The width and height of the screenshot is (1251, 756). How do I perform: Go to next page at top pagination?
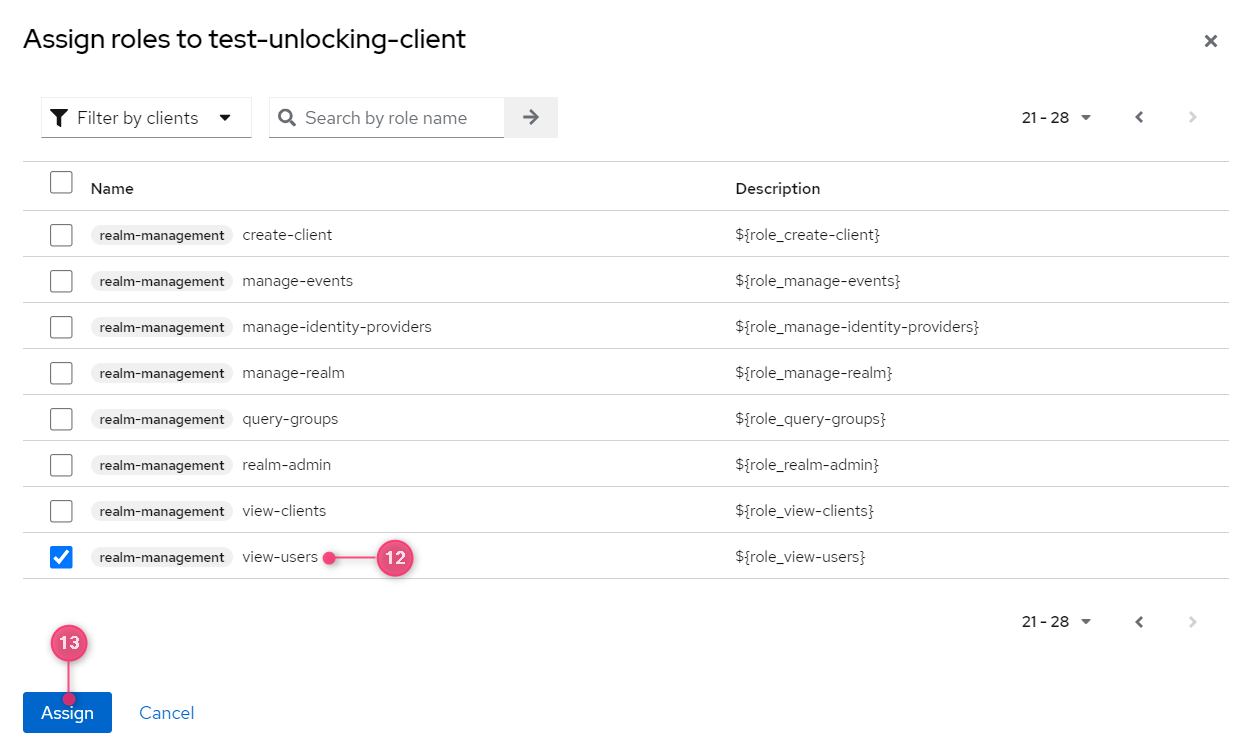click(x=1192, y=118)
